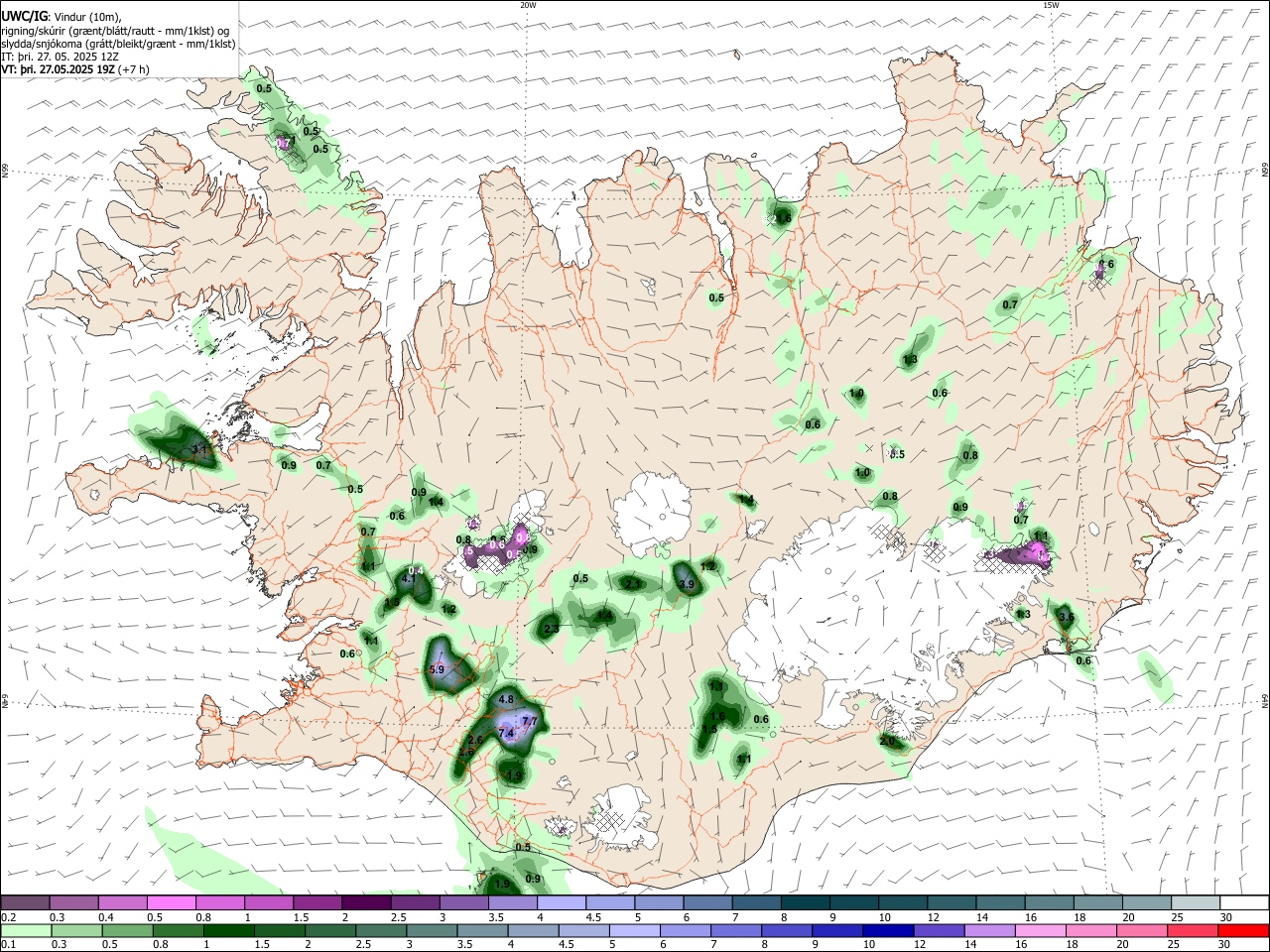Pick the dark teal swatch labeled 8 in upper legend

pos(805,902)
